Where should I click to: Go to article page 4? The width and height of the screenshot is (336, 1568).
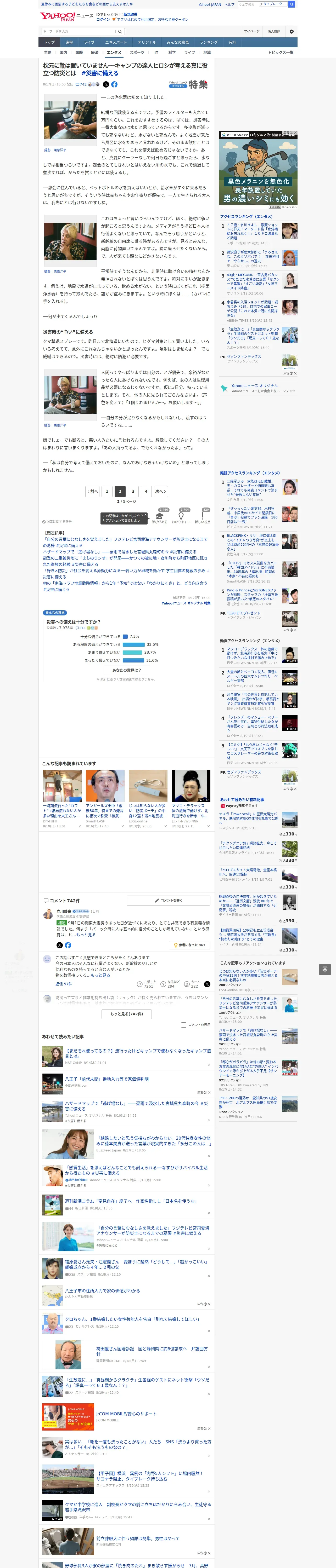tap(146, 491)
